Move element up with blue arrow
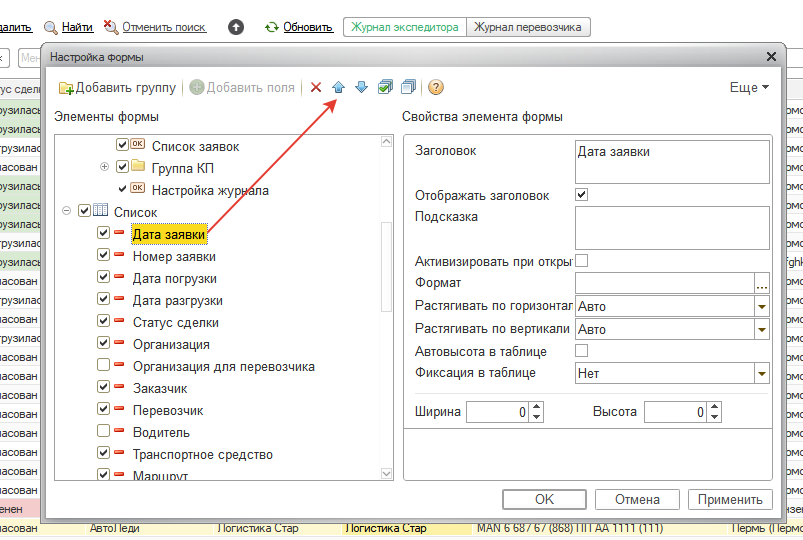 click(339, 87)
